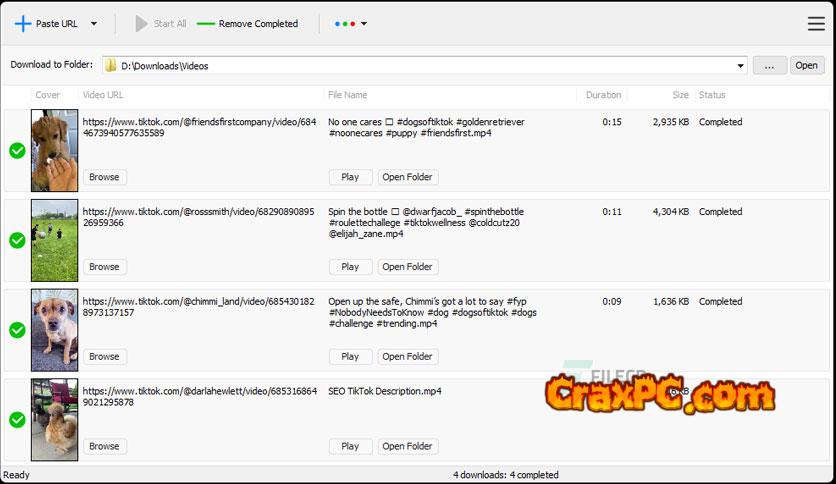Click the rosssmith TikTok URL text
836x484 pixels.
tap(198, 217)
